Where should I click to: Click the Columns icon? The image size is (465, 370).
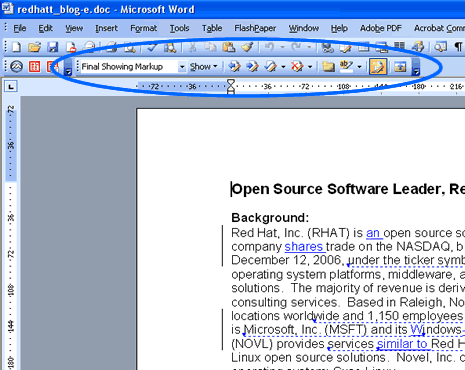(399, 47)
